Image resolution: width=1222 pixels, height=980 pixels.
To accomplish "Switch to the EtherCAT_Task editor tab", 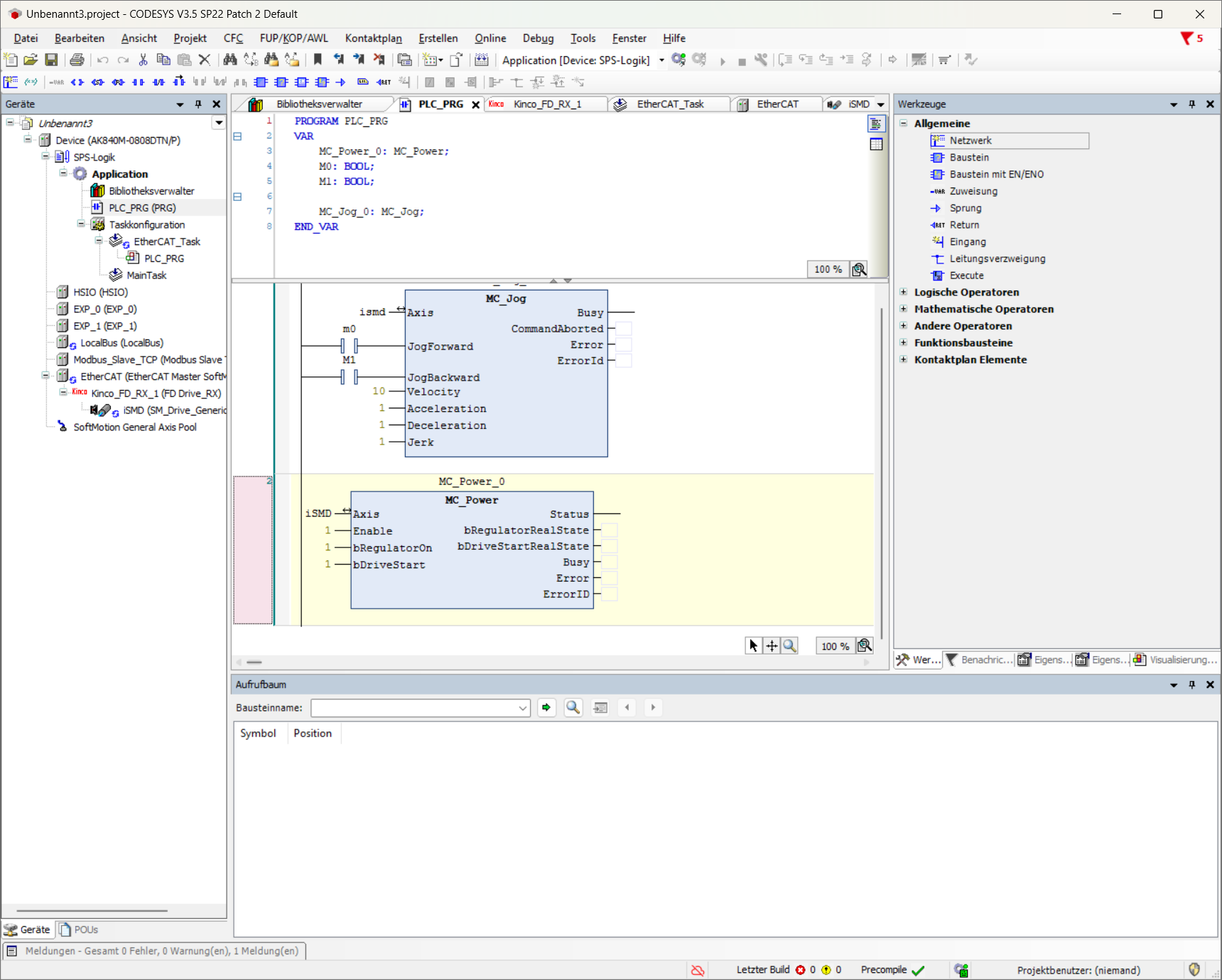I will (670, 104).
